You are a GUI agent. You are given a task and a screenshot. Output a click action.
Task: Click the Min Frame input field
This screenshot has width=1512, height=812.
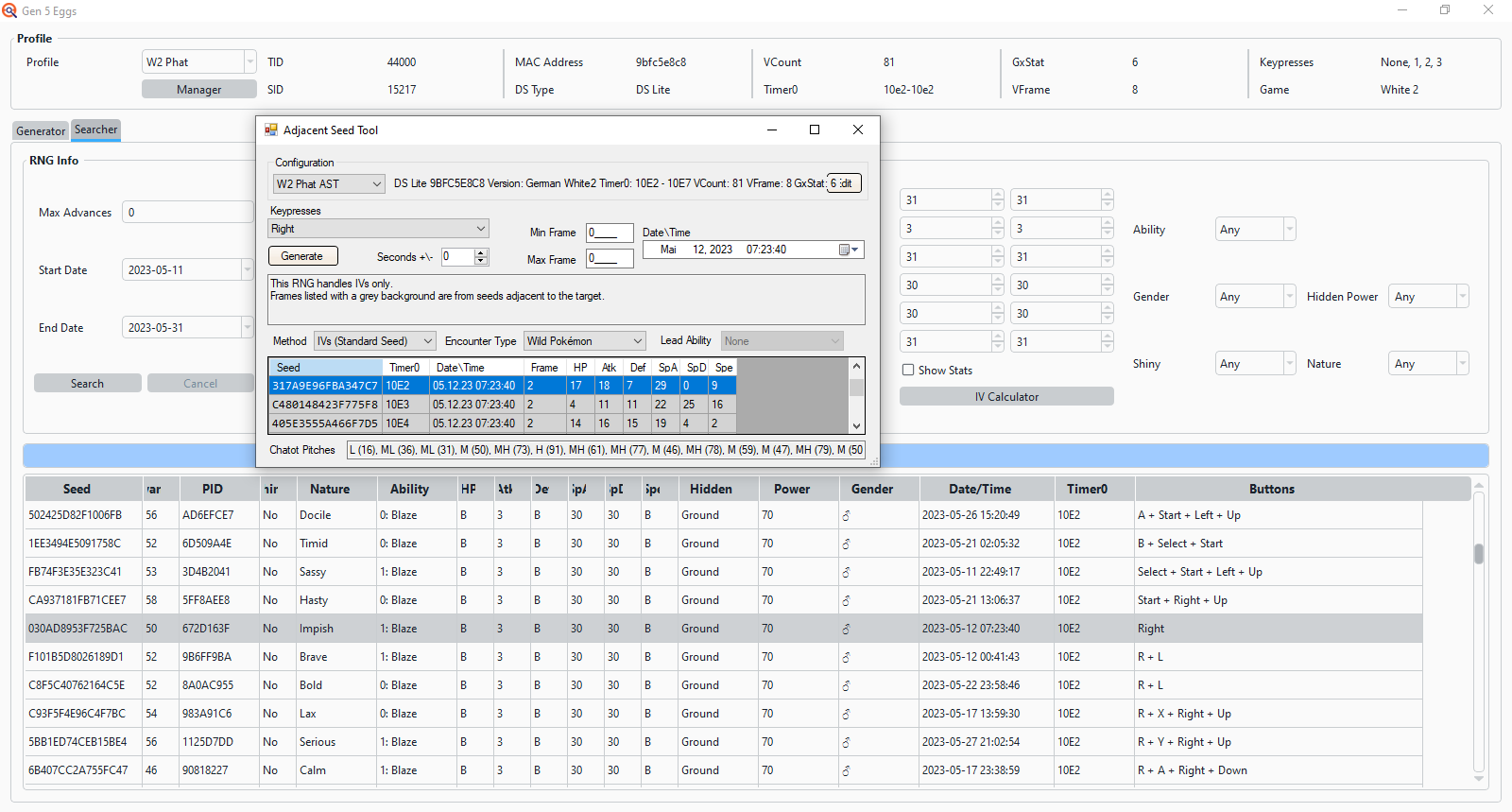click(610, 233)
